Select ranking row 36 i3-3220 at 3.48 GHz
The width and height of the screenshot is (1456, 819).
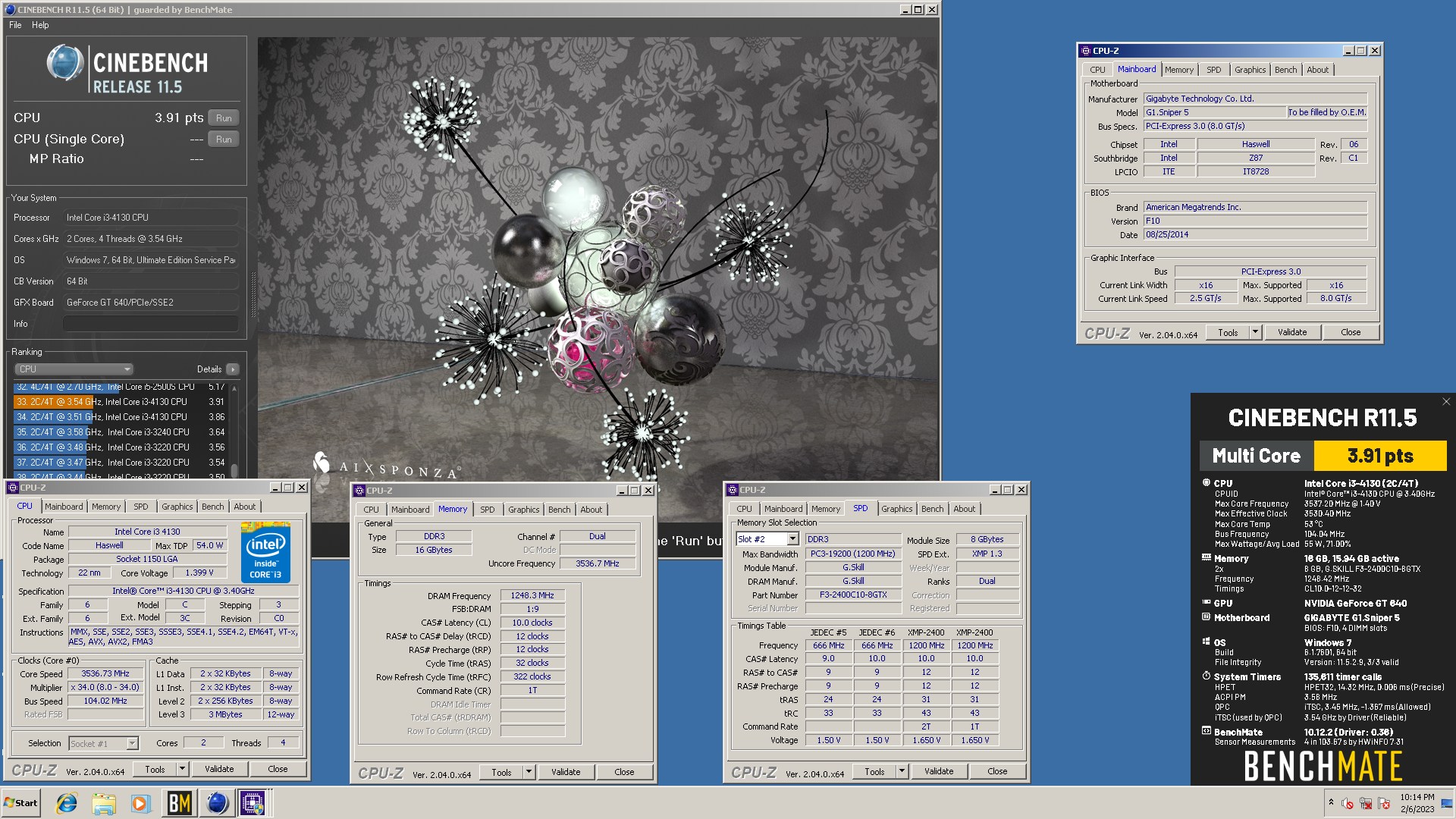coord(121,447)
